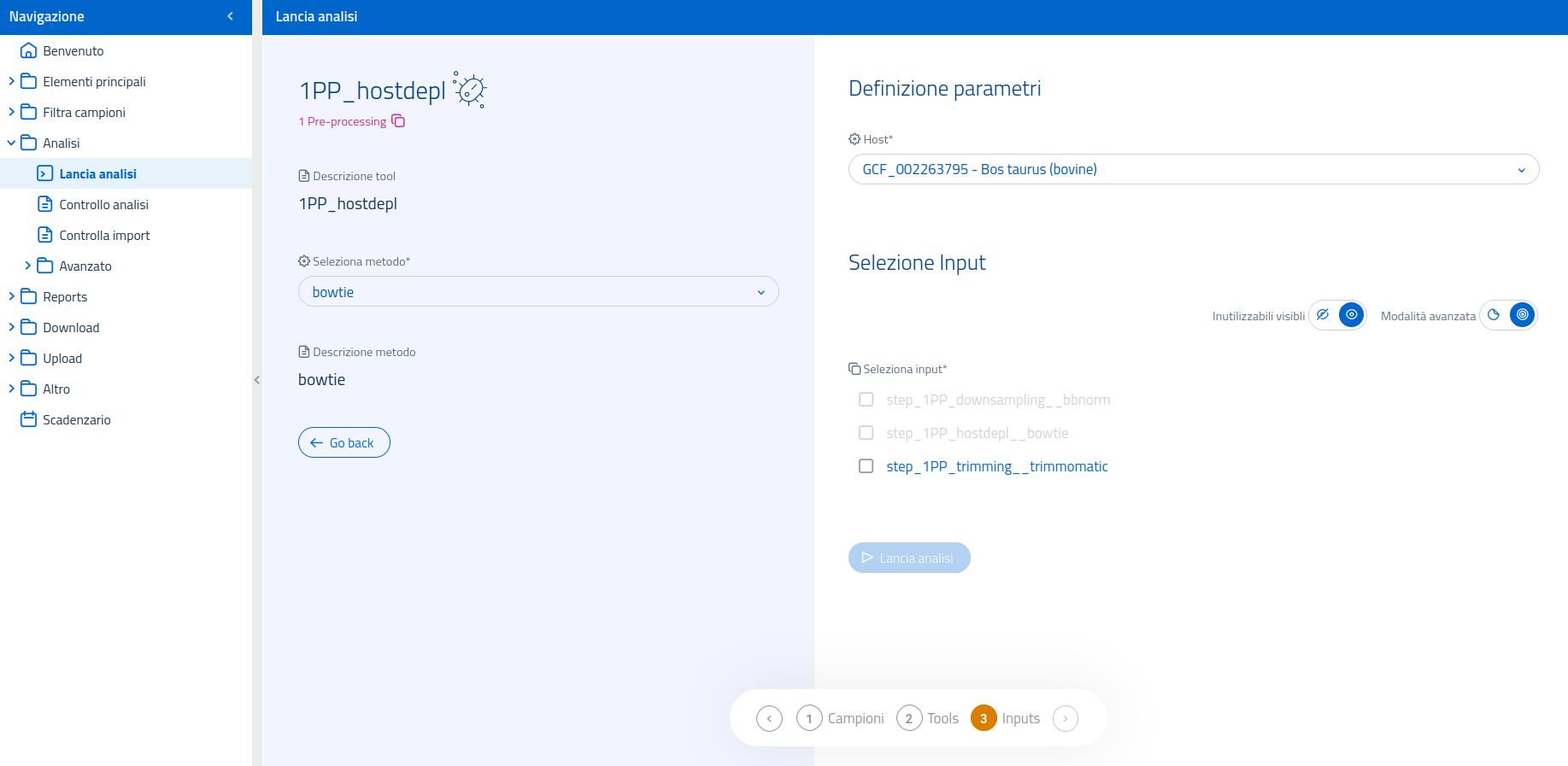Open Controlla import in the sidebar
This screenshot has height=766, width=1568.
(104, 235)
